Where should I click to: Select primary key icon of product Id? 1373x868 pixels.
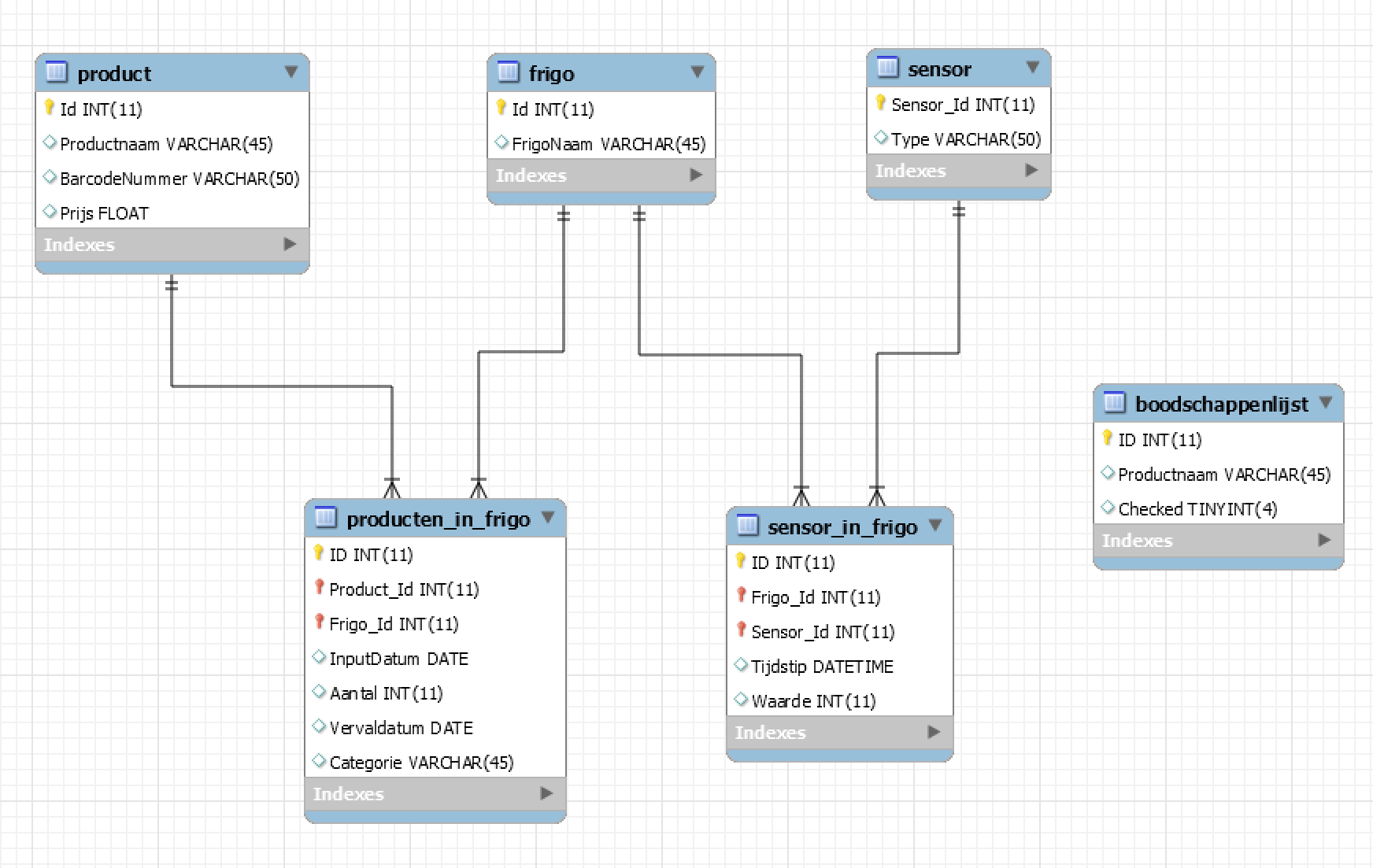(49, 108)
